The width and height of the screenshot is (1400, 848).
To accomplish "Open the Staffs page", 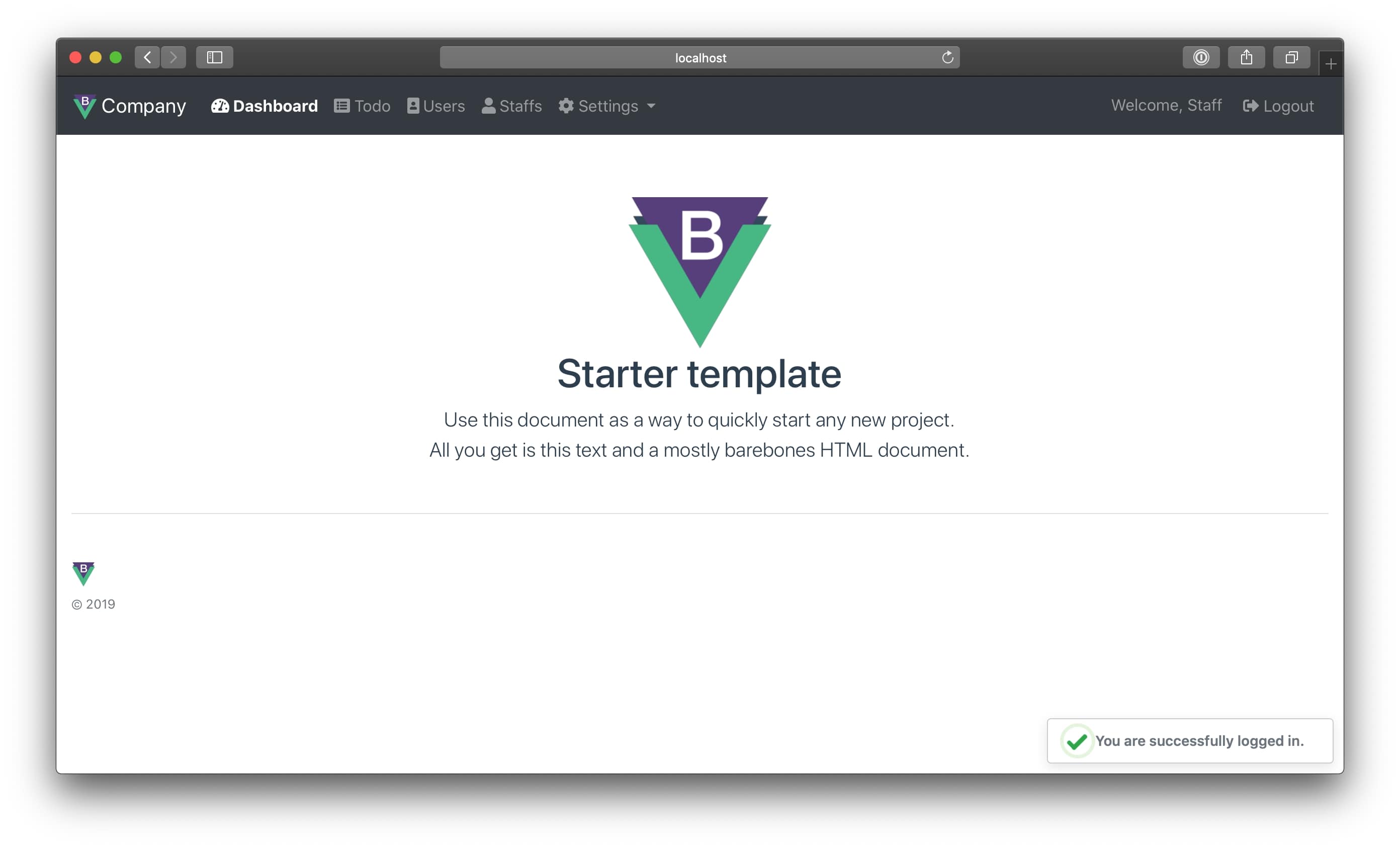I will [x=511, y=106].
